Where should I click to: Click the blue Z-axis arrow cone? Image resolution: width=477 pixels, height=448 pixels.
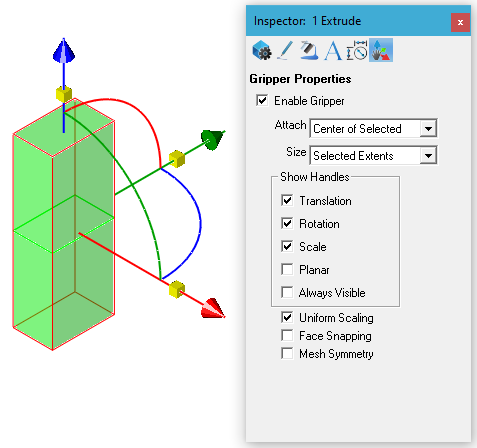point(64,51)
